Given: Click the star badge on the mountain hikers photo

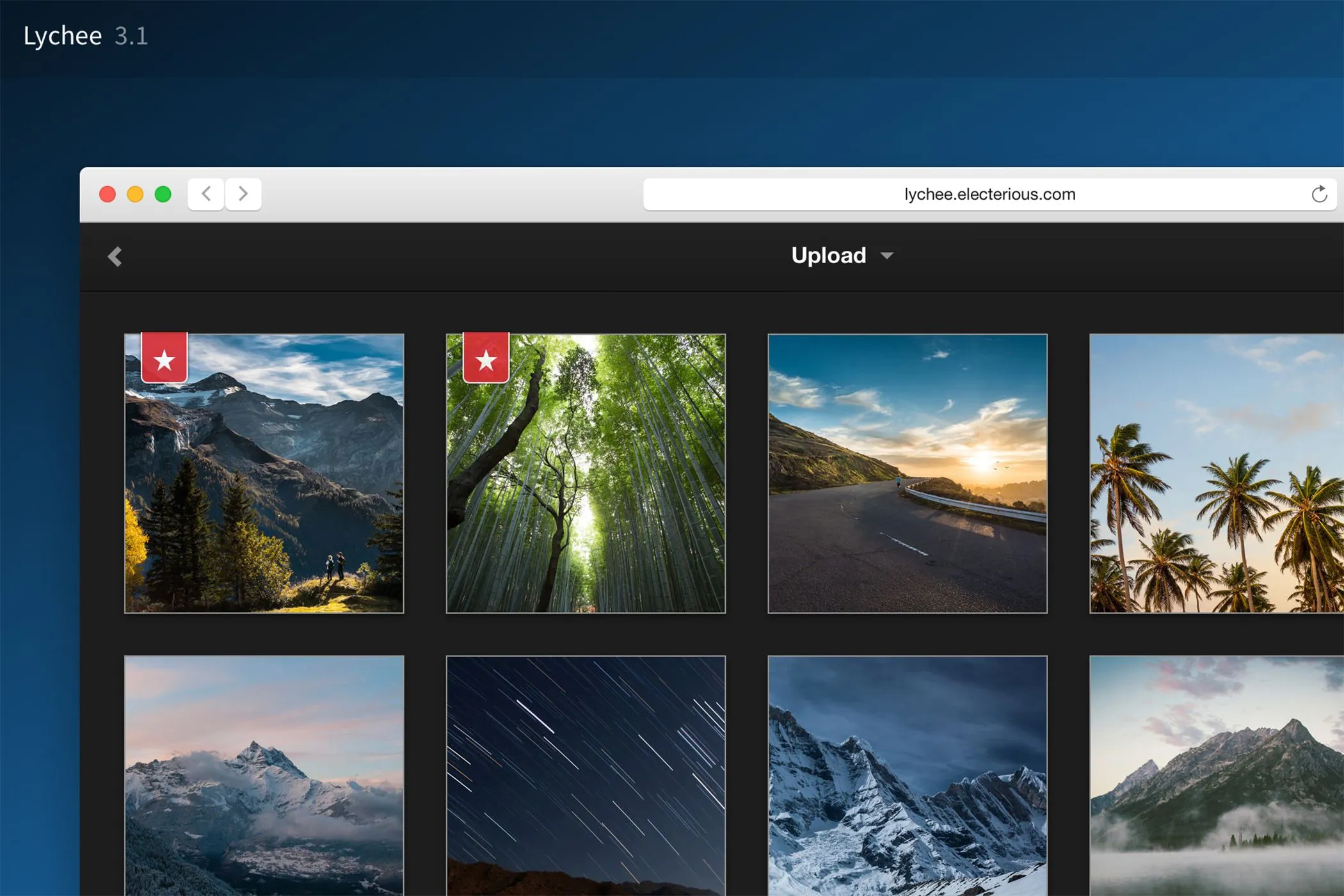Looking at the screenshot, I should 164,357.
